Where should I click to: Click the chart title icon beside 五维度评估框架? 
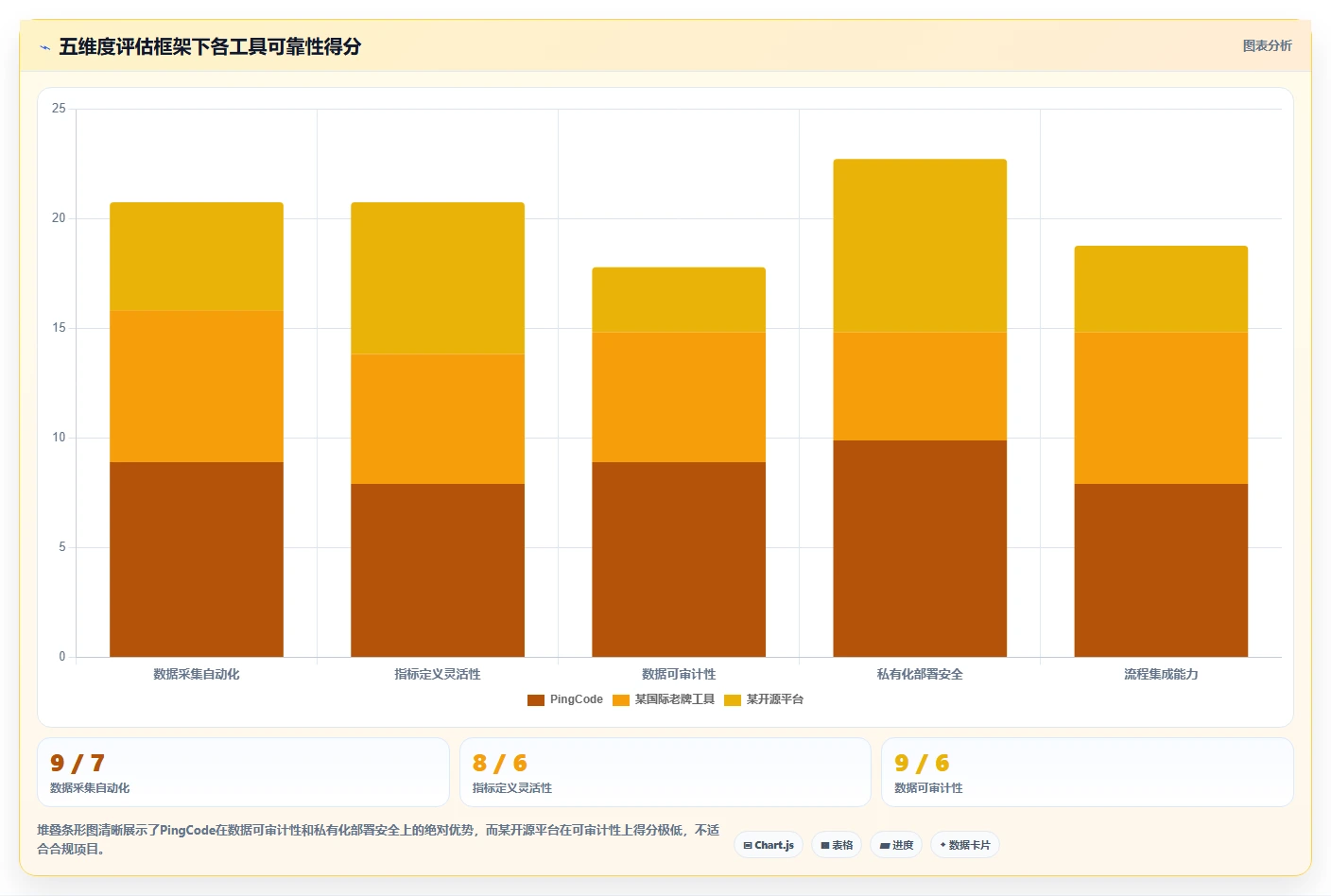(x=44, y=47)
